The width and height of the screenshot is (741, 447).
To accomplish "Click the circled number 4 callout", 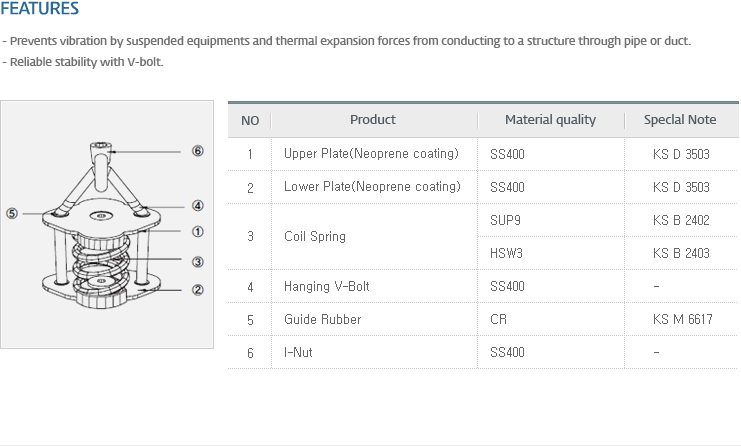I will click(x=198, y=206).
